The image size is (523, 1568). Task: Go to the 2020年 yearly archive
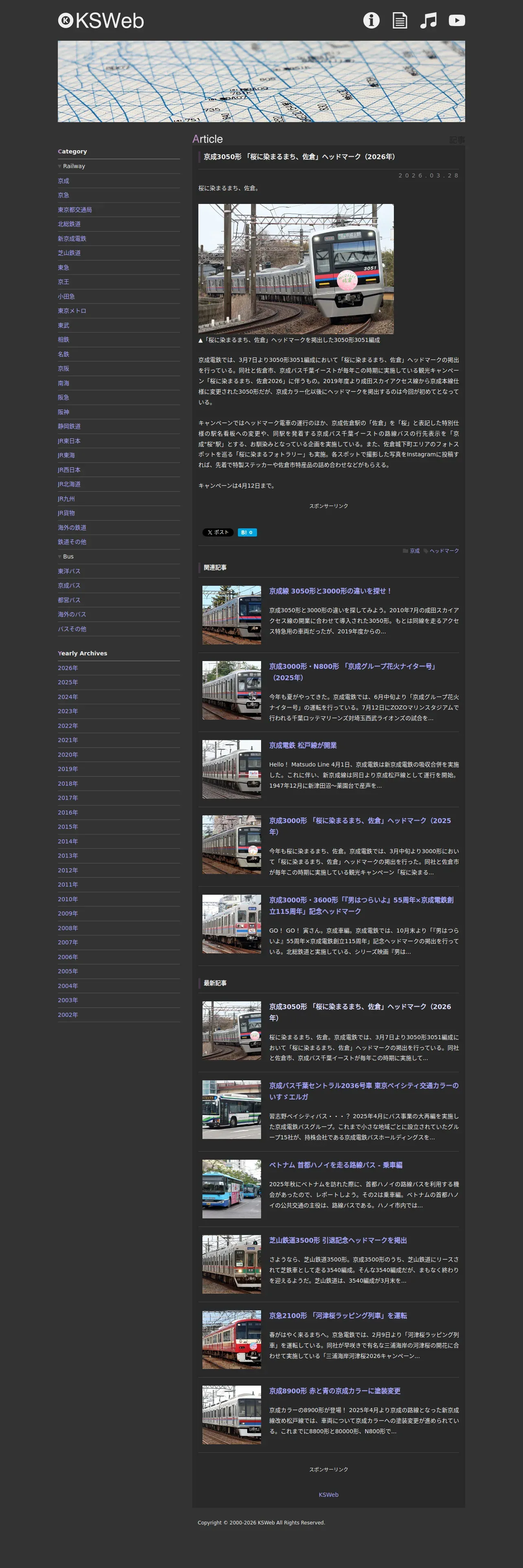point(68,755)
